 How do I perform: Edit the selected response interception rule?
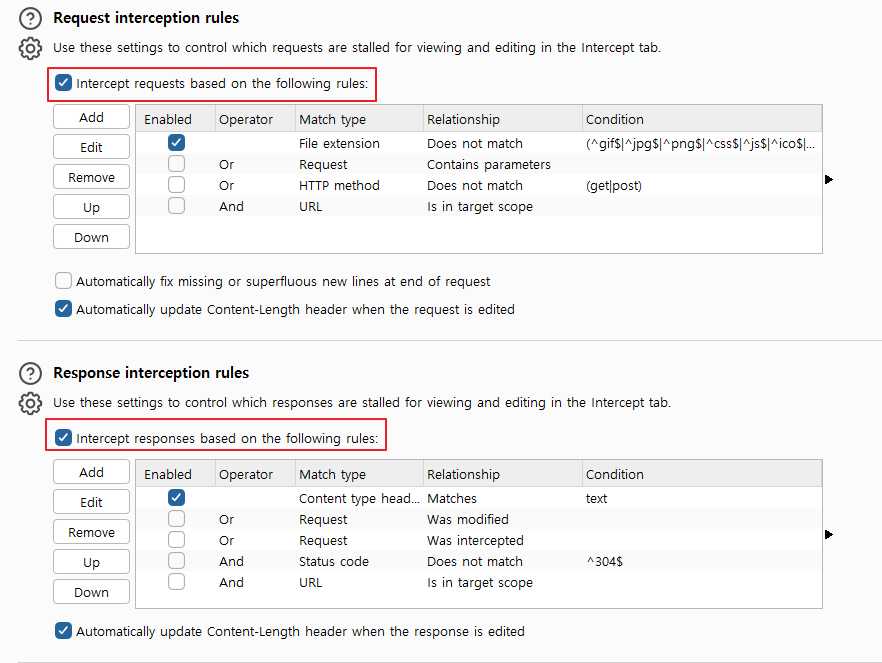(x=91, y=502)
